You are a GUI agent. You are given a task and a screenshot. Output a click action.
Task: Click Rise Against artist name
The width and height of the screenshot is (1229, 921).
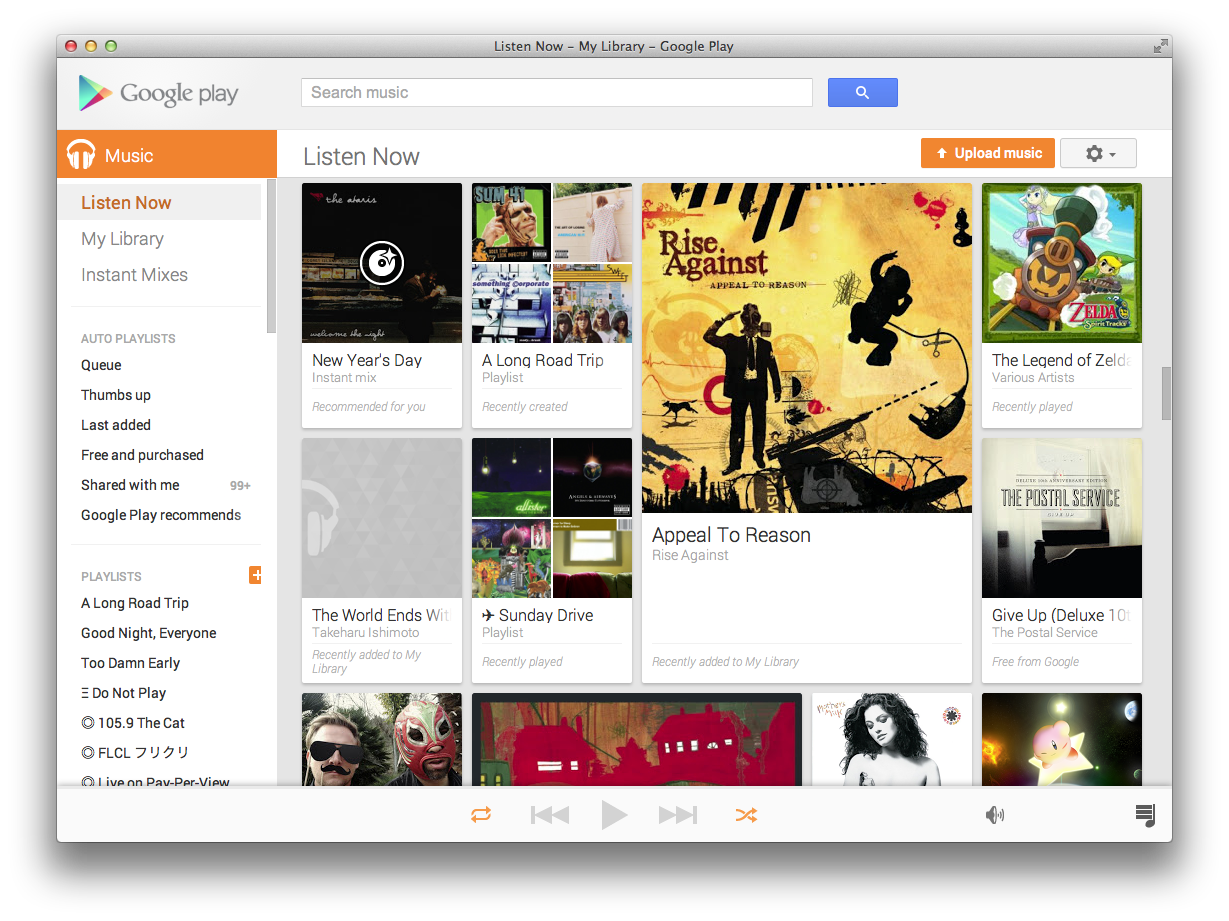coord(690,555)
